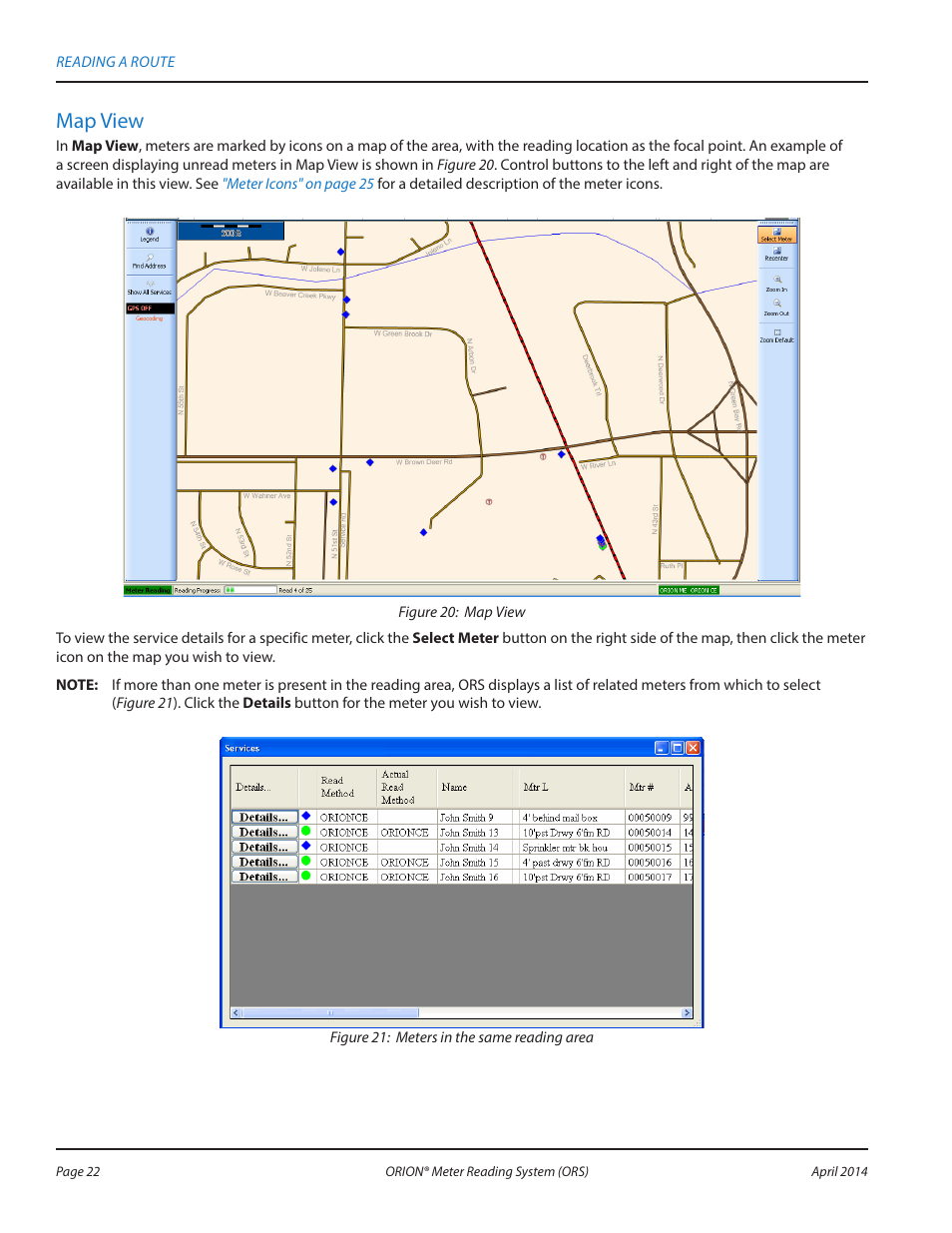Click the Mtr # column header
952x1233 pixels.
(x=652, y=787)
